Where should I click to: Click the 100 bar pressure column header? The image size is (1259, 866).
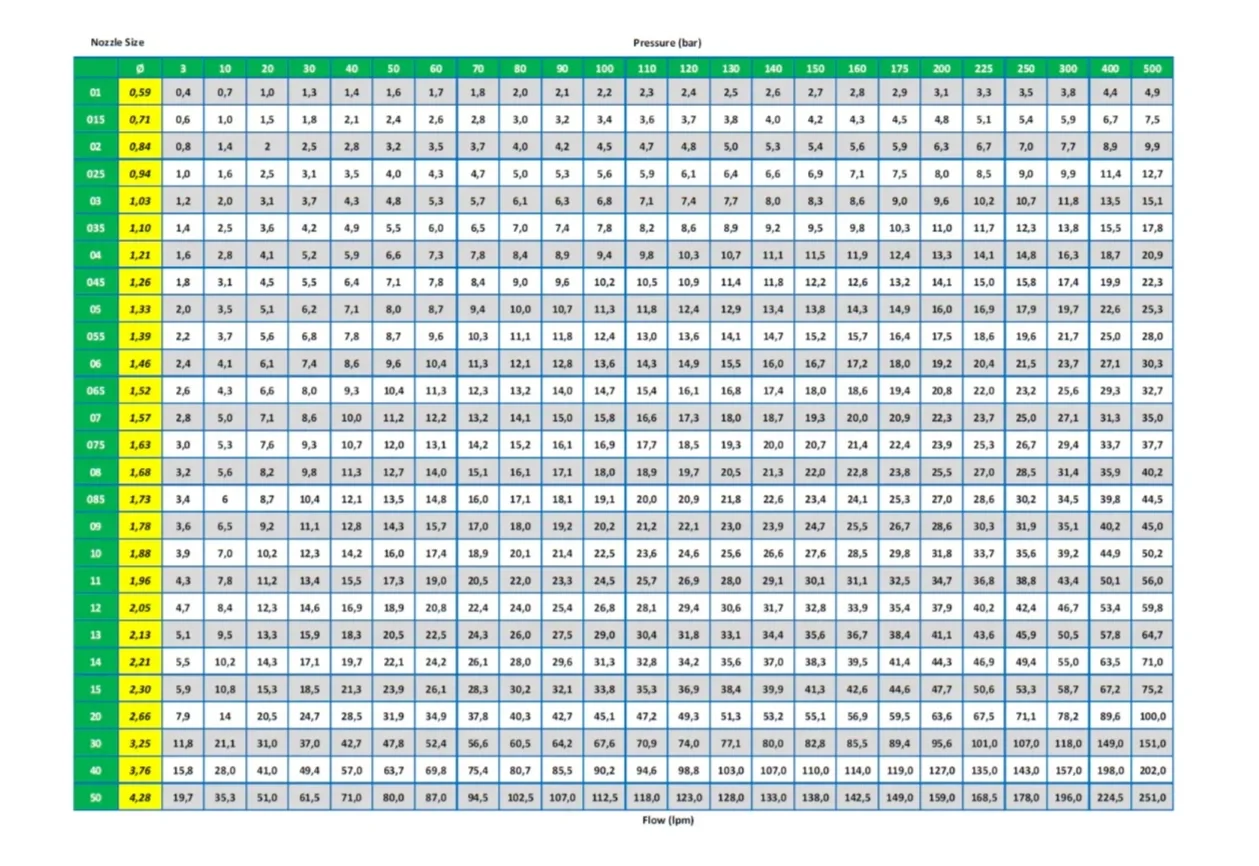tap(604, 69)
